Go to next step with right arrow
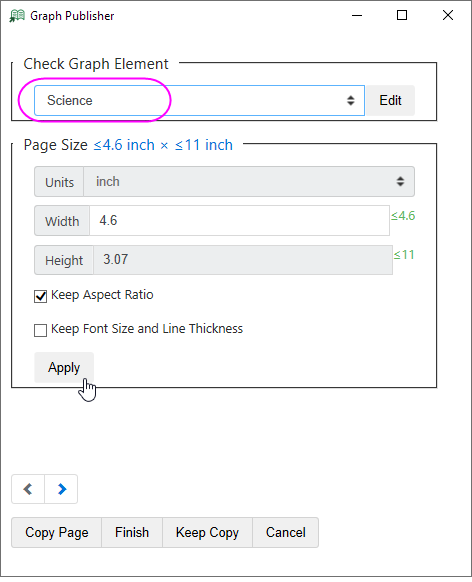Viewport: 472px width, 582px height. (61, 489)
